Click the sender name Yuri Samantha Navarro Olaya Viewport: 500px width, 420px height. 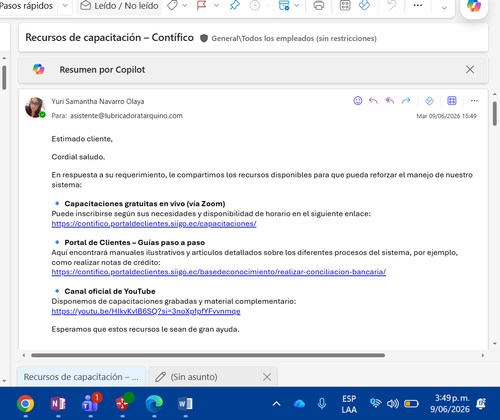[x=98, y=101]
